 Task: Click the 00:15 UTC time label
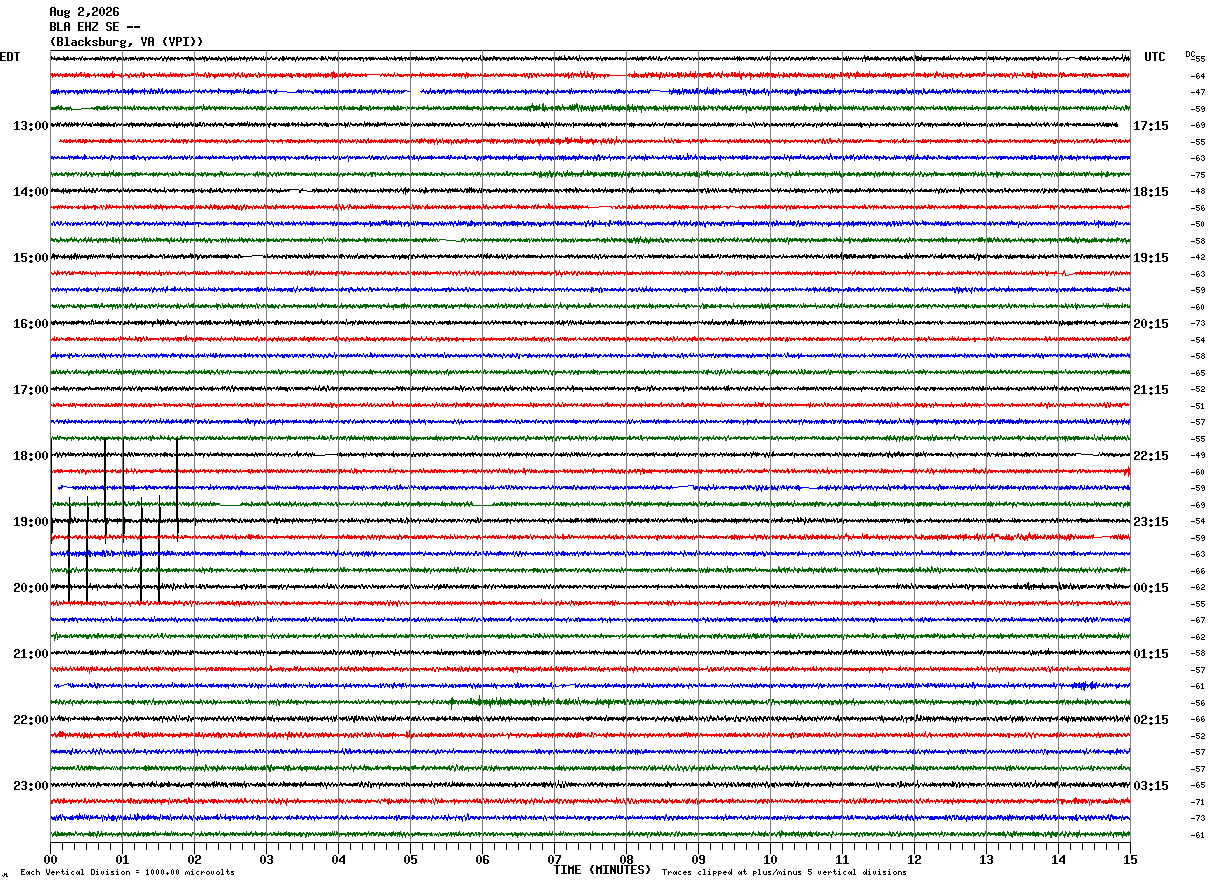(x=1150, y=588)
